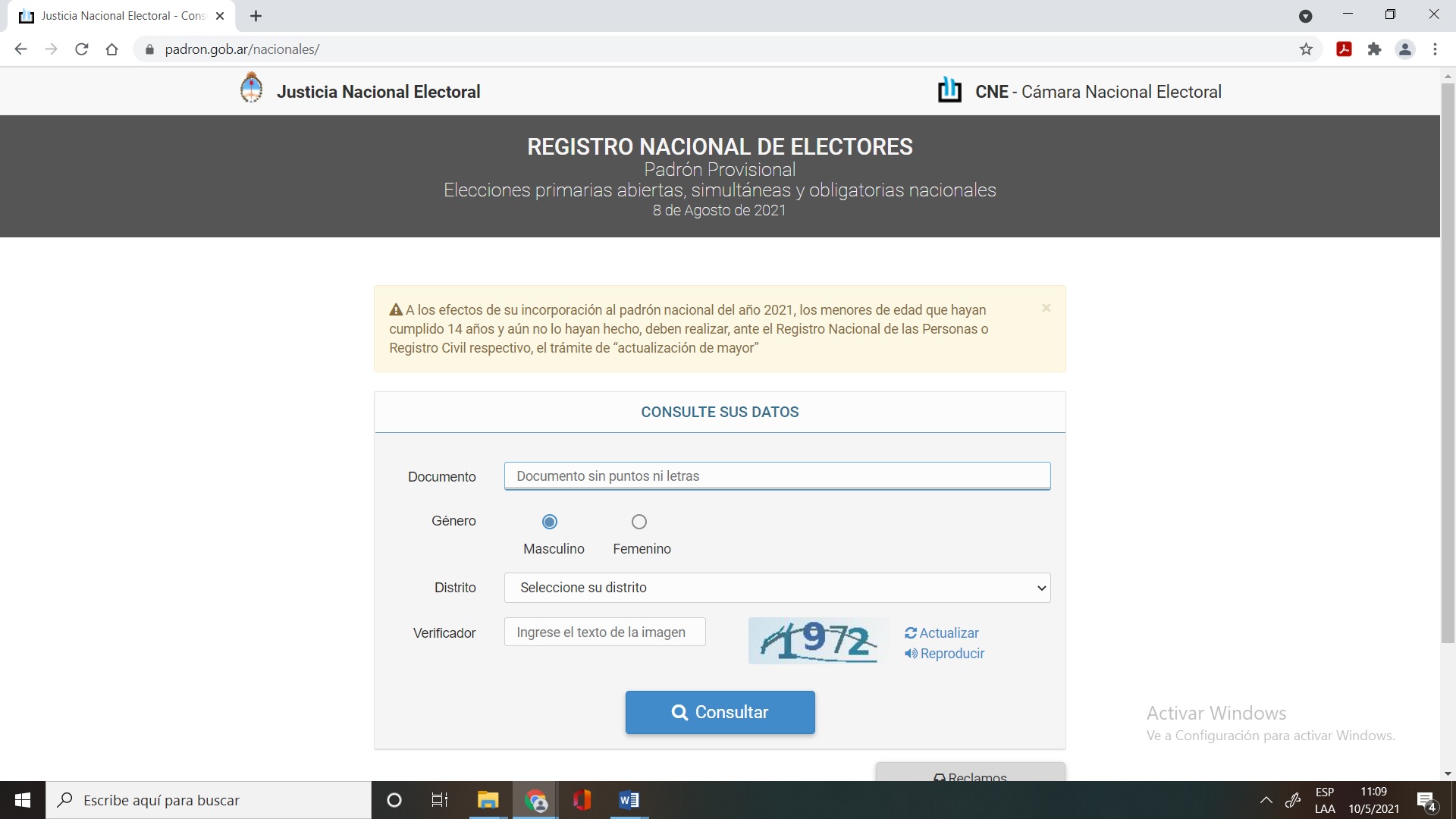Image resolution: width=1456 pixels, height=819 pixels.
Task: Open a new browser tab
Action: [x=256, y=16]
